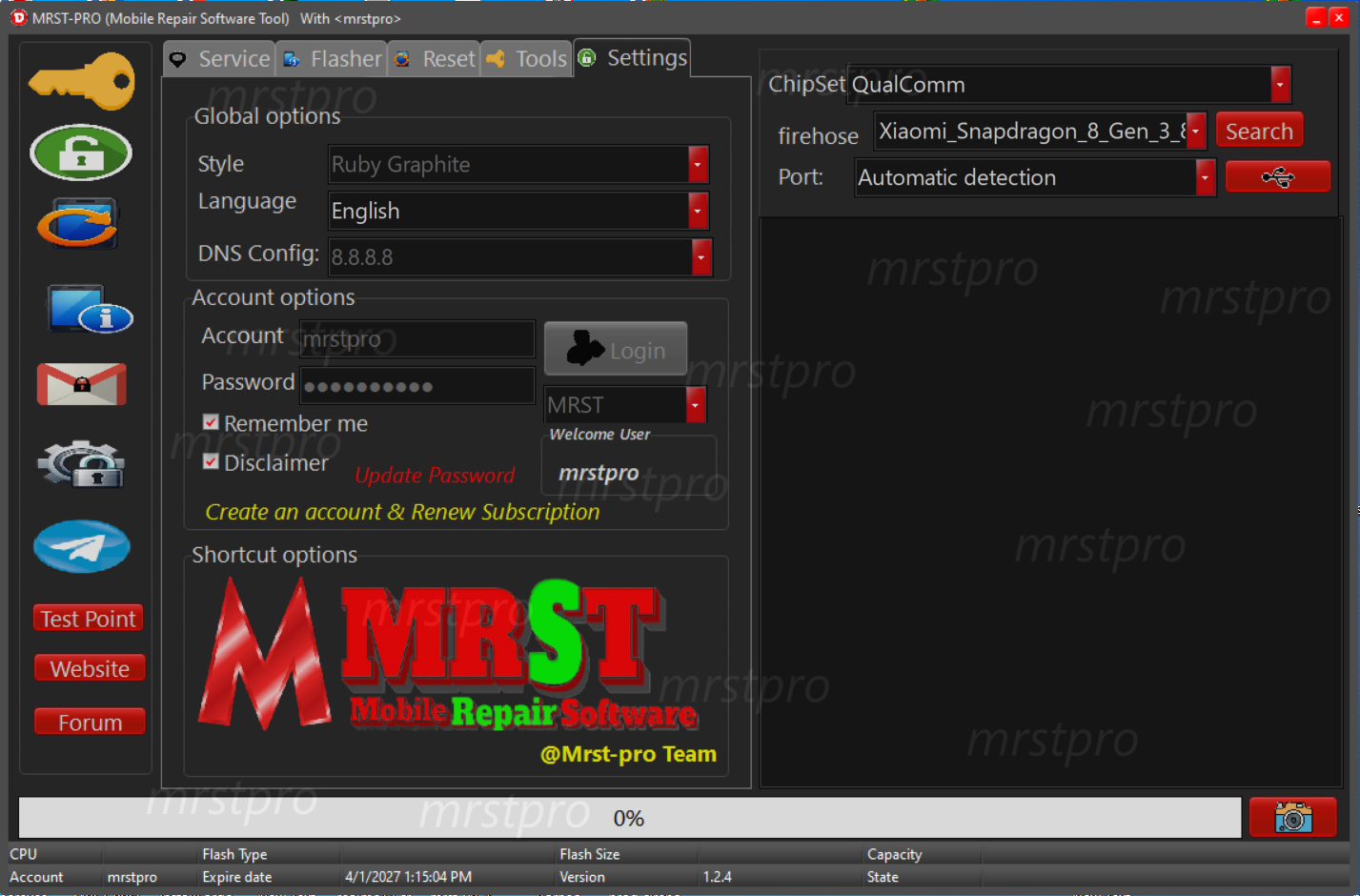Viewport: 1360px width, 896px height.
Task: Click the MRST Mobile Repair Software logo
Action: (448, 656)
